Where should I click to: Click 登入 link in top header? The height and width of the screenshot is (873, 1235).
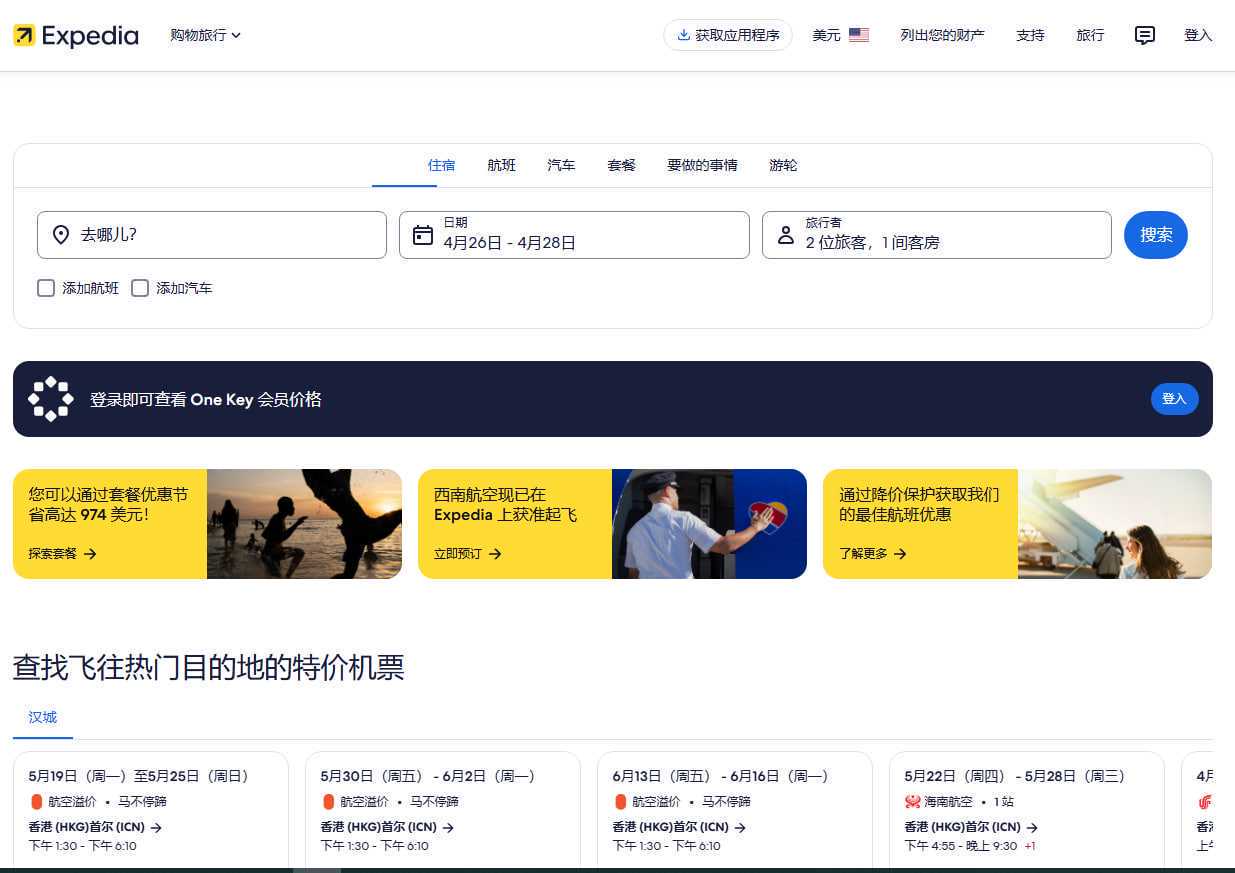point(1198,35)
